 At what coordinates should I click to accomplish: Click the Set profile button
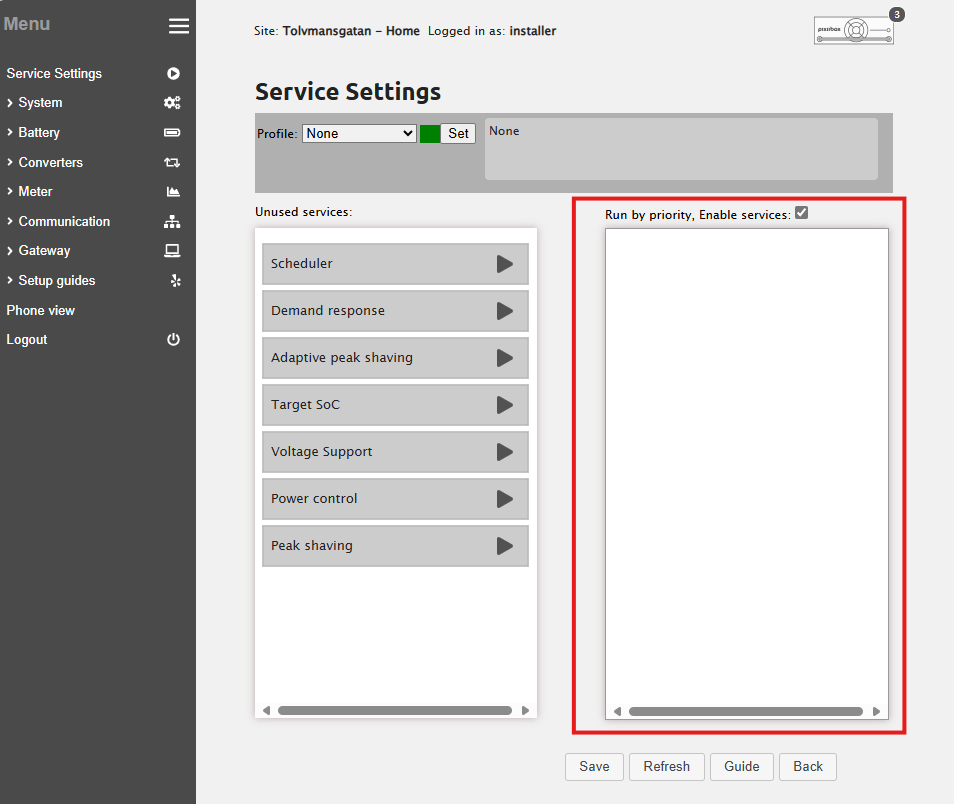[x=458, y=133]
